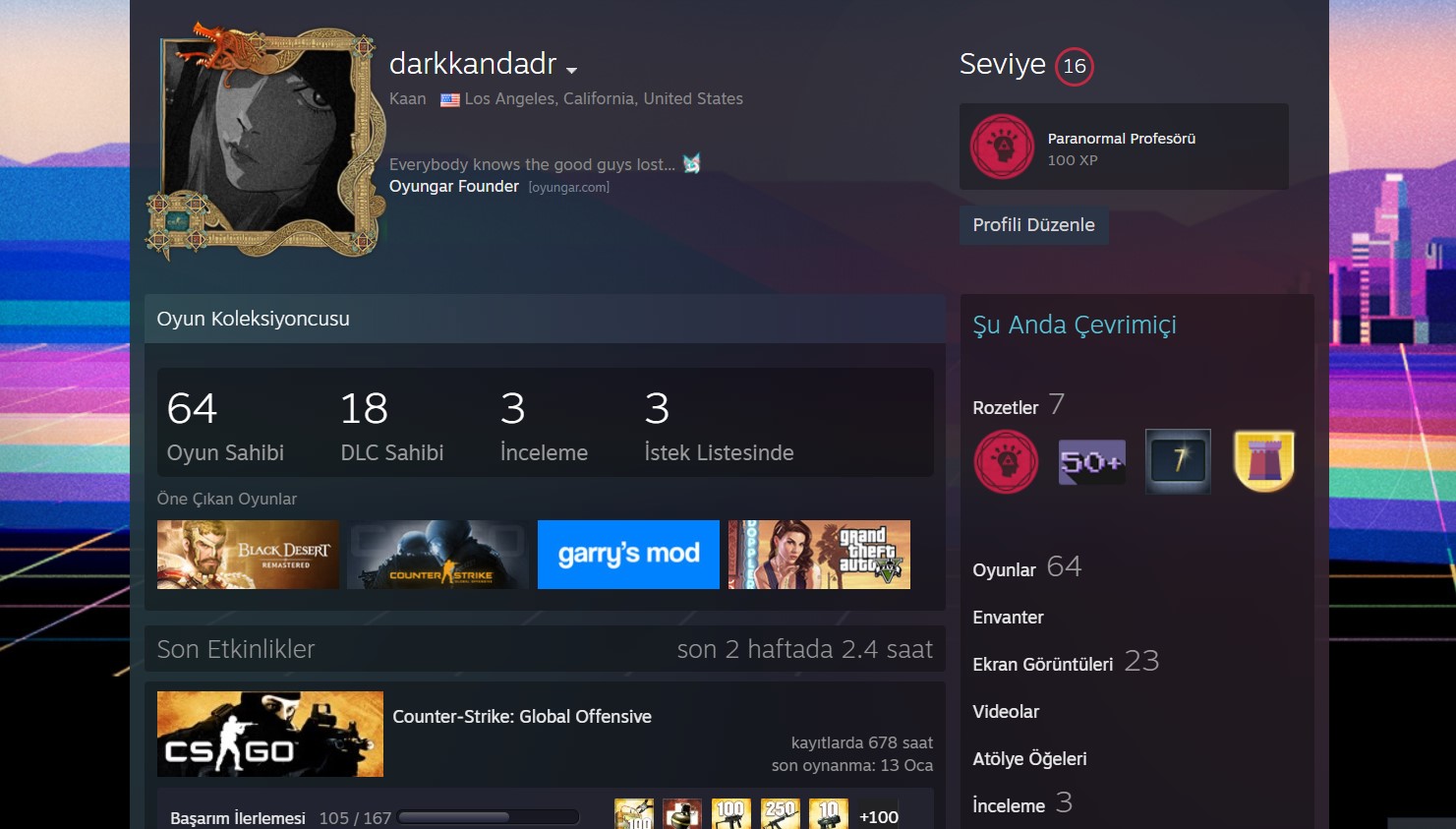The width and height of the screenshot is (1456, 829).
Task: Open the Counter-Strike featured game thumbnail
Action: click(438, 555)
